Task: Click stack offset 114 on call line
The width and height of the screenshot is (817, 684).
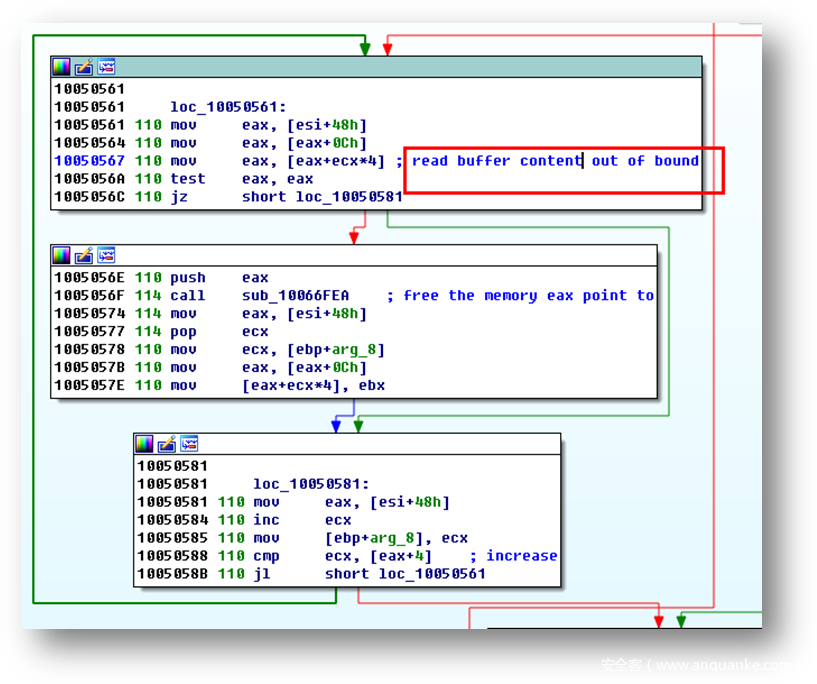Action: pyautogui.click(x=148, y=296)
